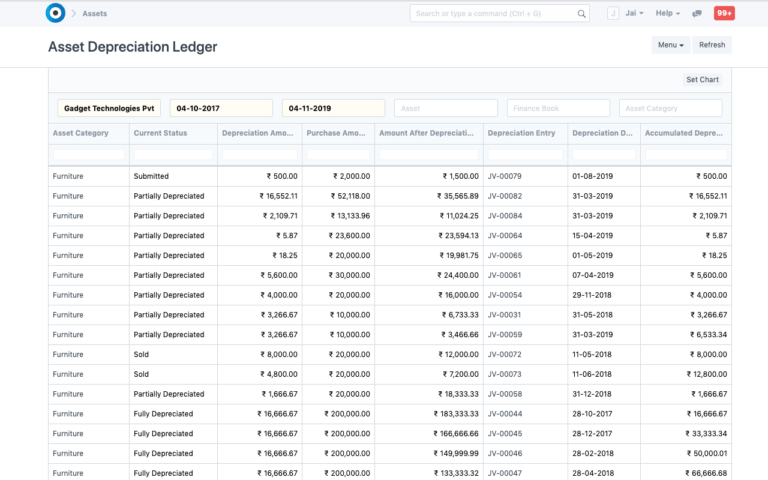Open the 99+ notifications badge
The width and height of the screenshot is (768, 480).
coord(724,13)
